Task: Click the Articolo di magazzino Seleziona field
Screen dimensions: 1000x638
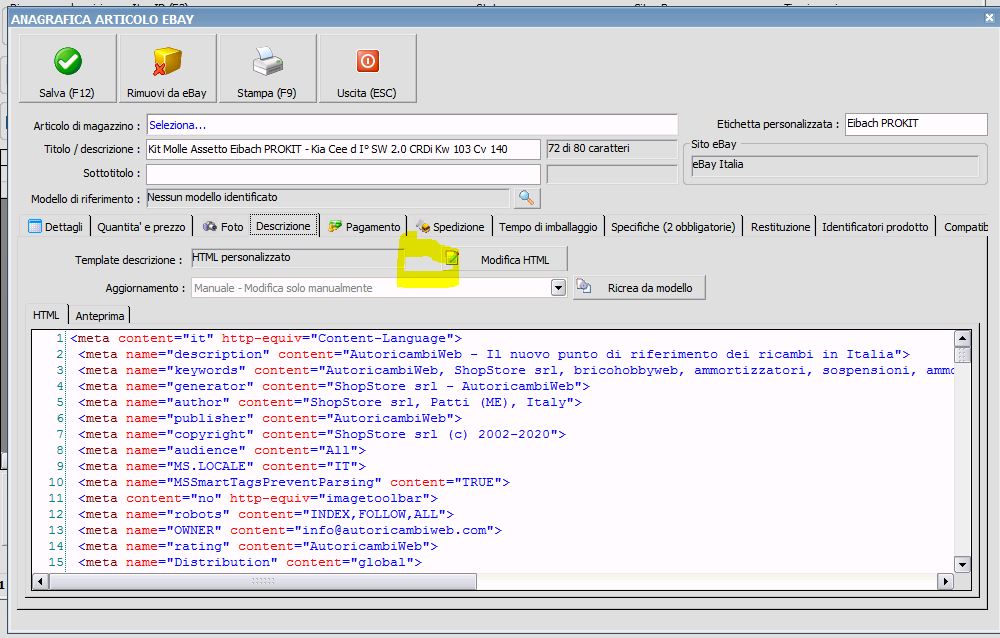Action: [x=411, y=125]
